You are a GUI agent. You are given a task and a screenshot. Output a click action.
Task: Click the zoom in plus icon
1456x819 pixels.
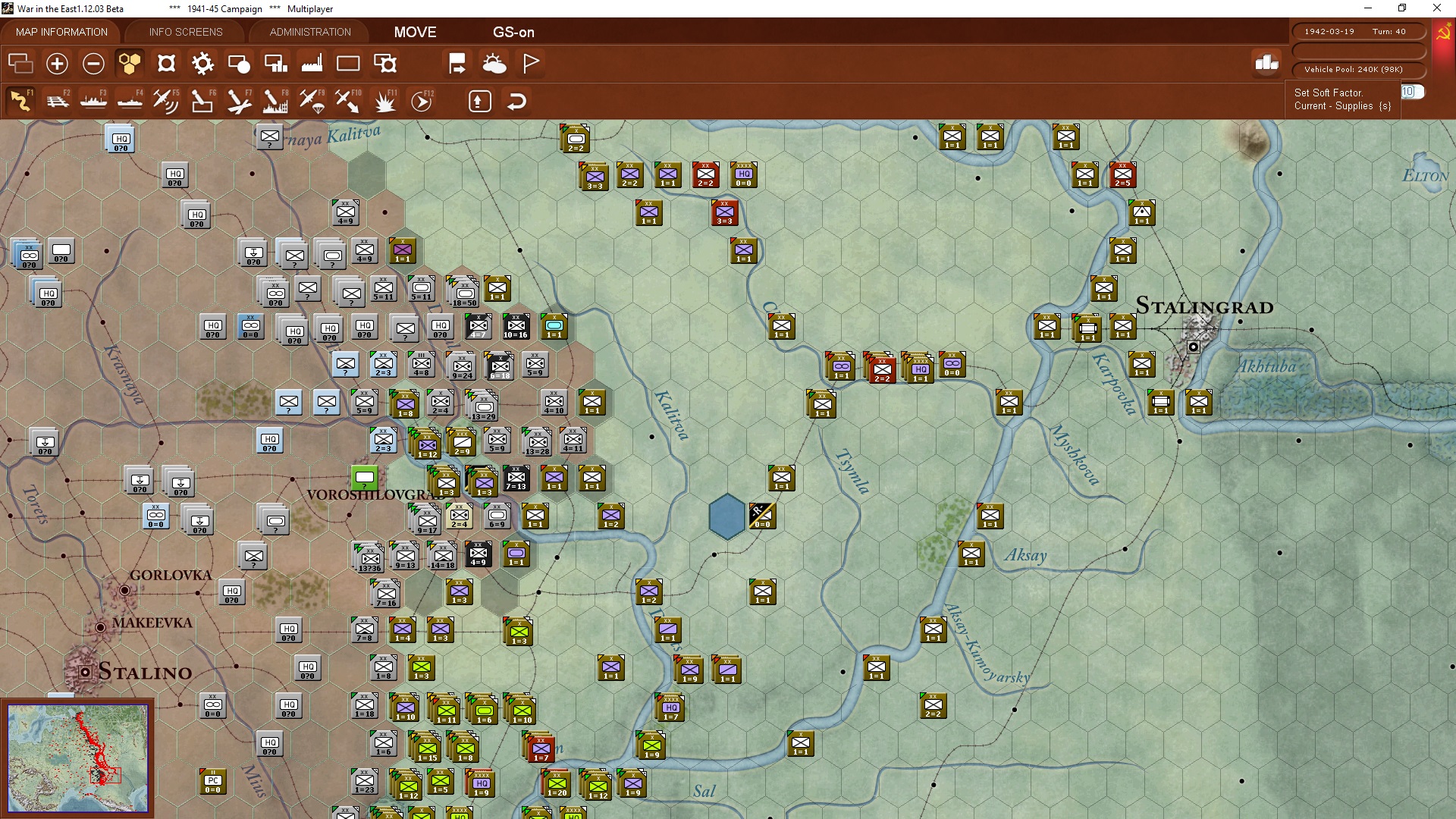[57, 64]
